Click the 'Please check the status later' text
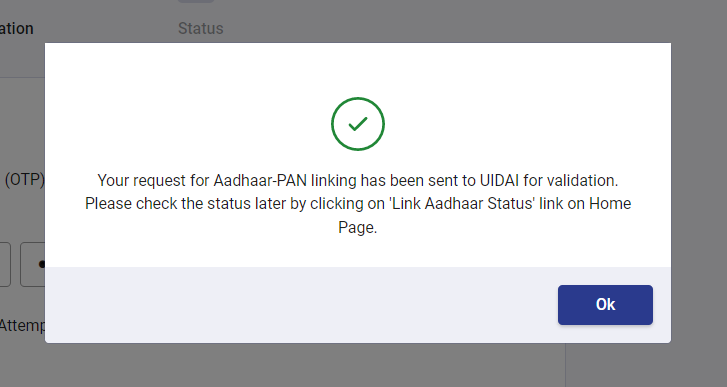 click(x=185, y=203)
